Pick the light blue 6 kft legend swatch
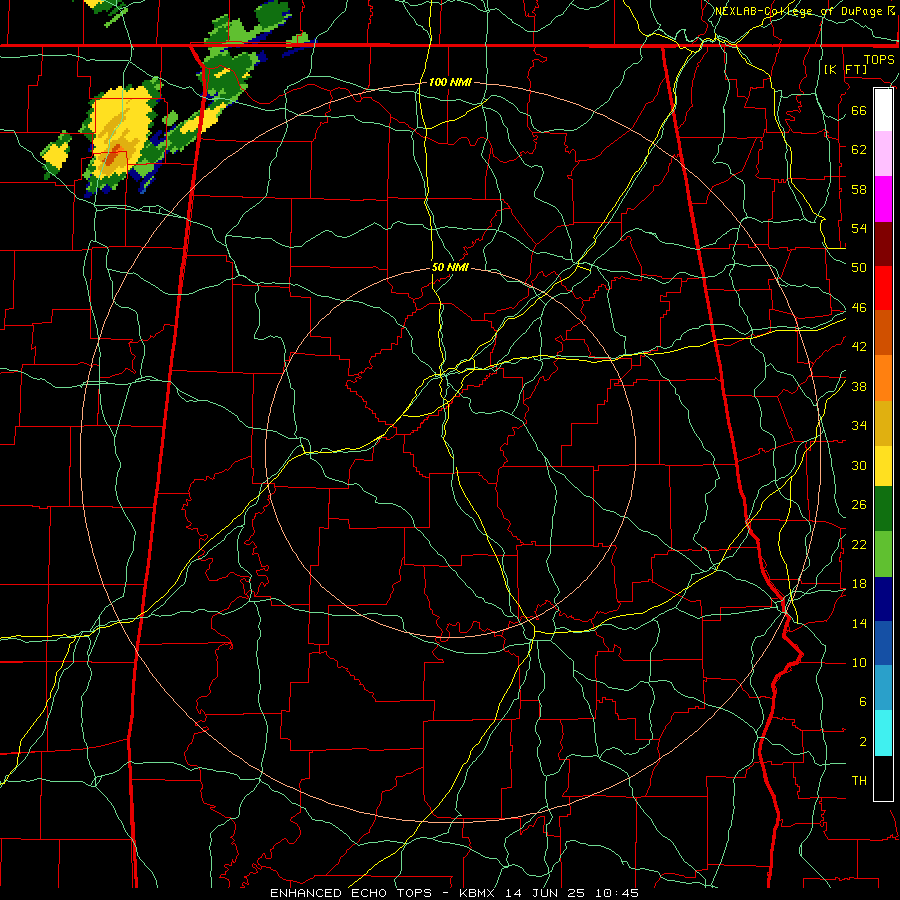Image resolution: width=900 pixels, height=900 pixels. click(x=883, y=688)
